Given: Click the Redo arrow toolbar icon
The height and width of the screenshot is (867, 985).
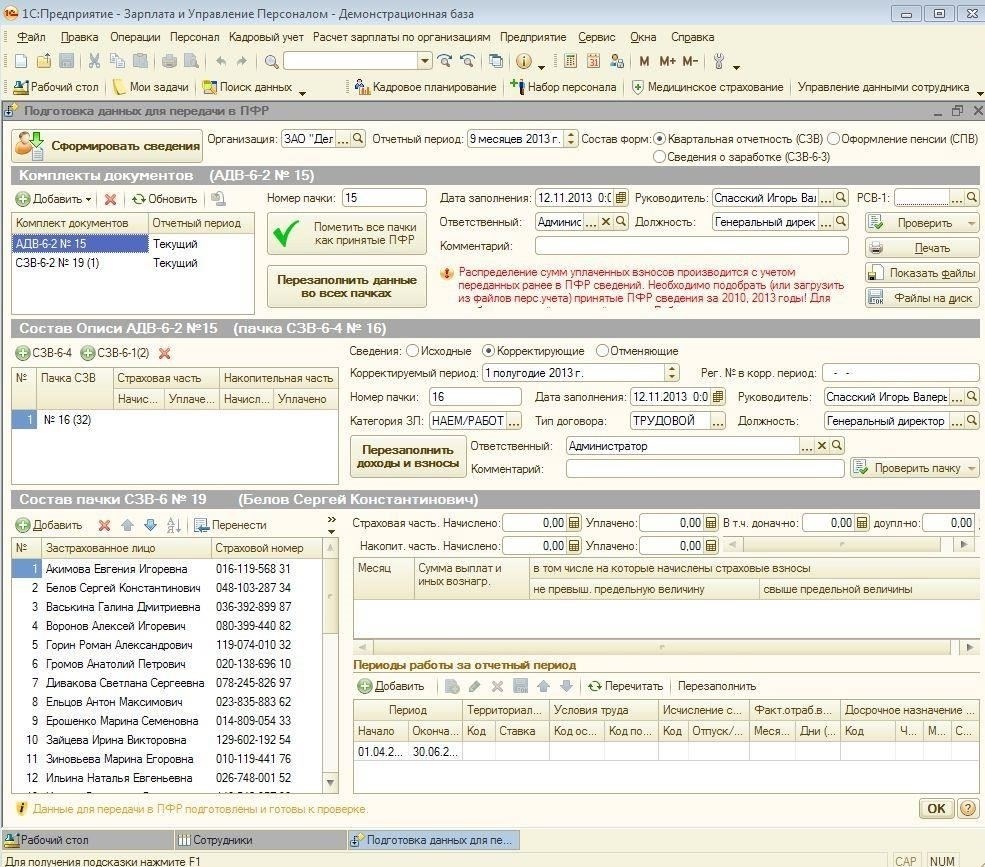Looking at the screenshot, I should (242, 61).
